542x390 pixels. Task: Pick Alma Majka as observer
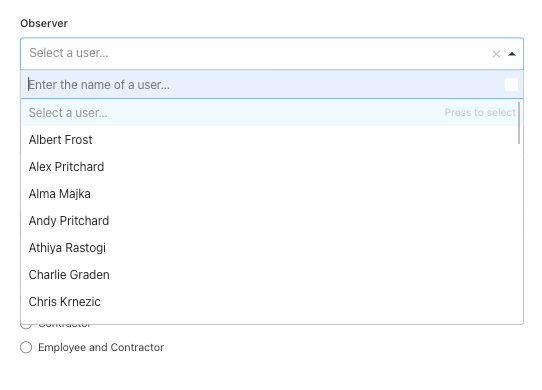(270, 194)
